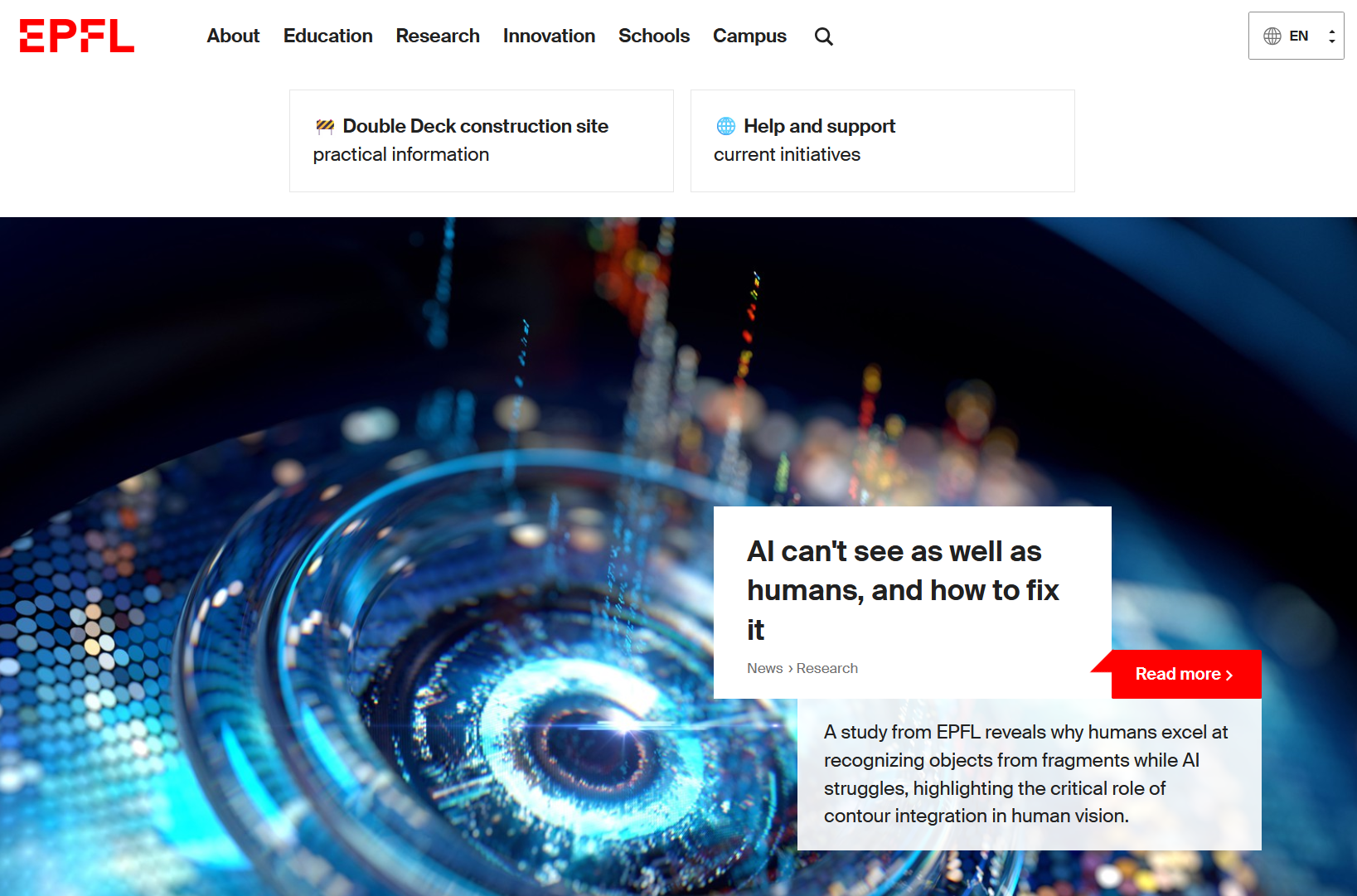Click the blue globe Help icon
Screen dimensions: 1357x896
click(726, 126)
